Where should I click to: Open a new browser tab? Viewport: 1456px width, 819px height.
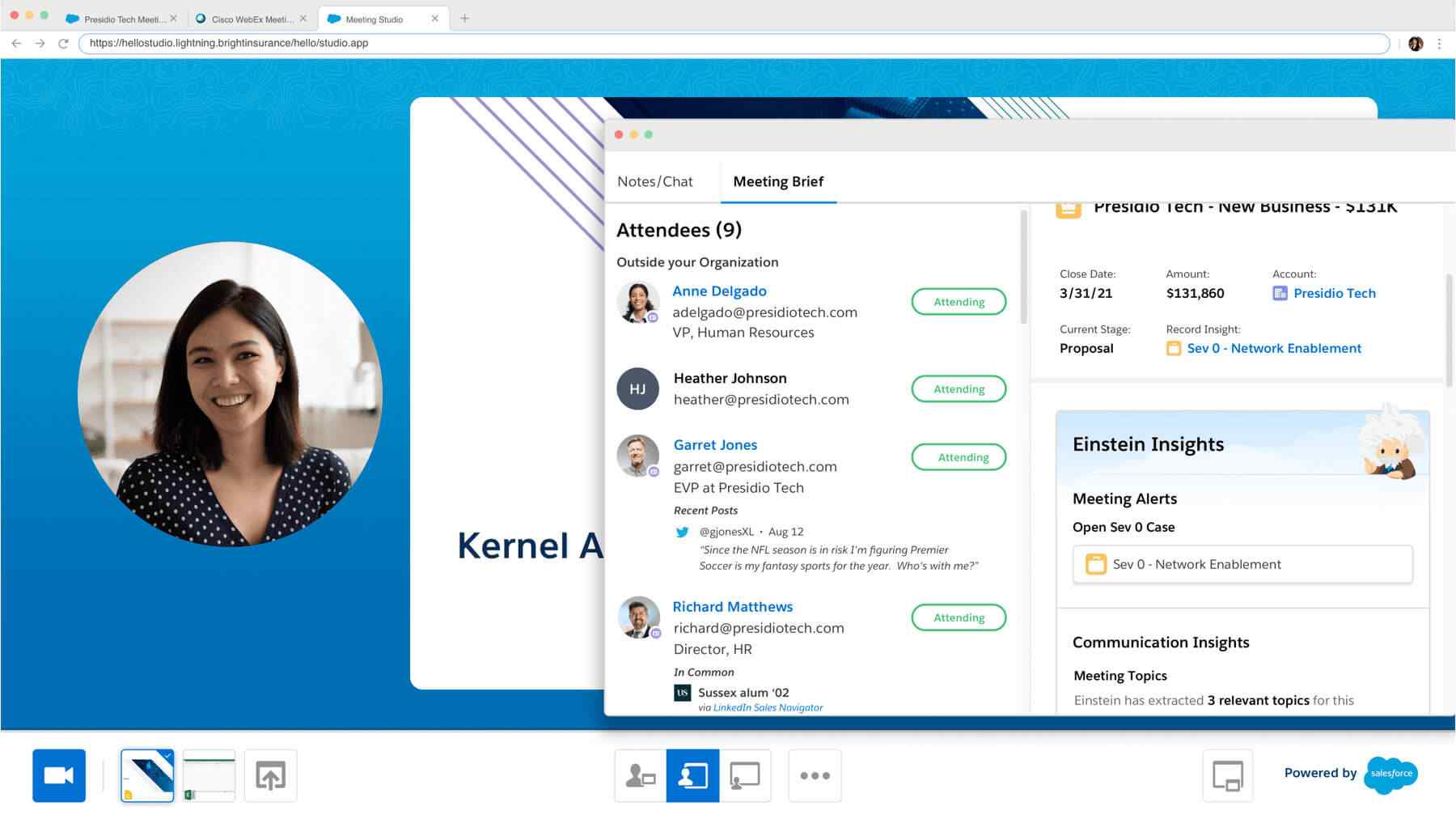point(464,18)
